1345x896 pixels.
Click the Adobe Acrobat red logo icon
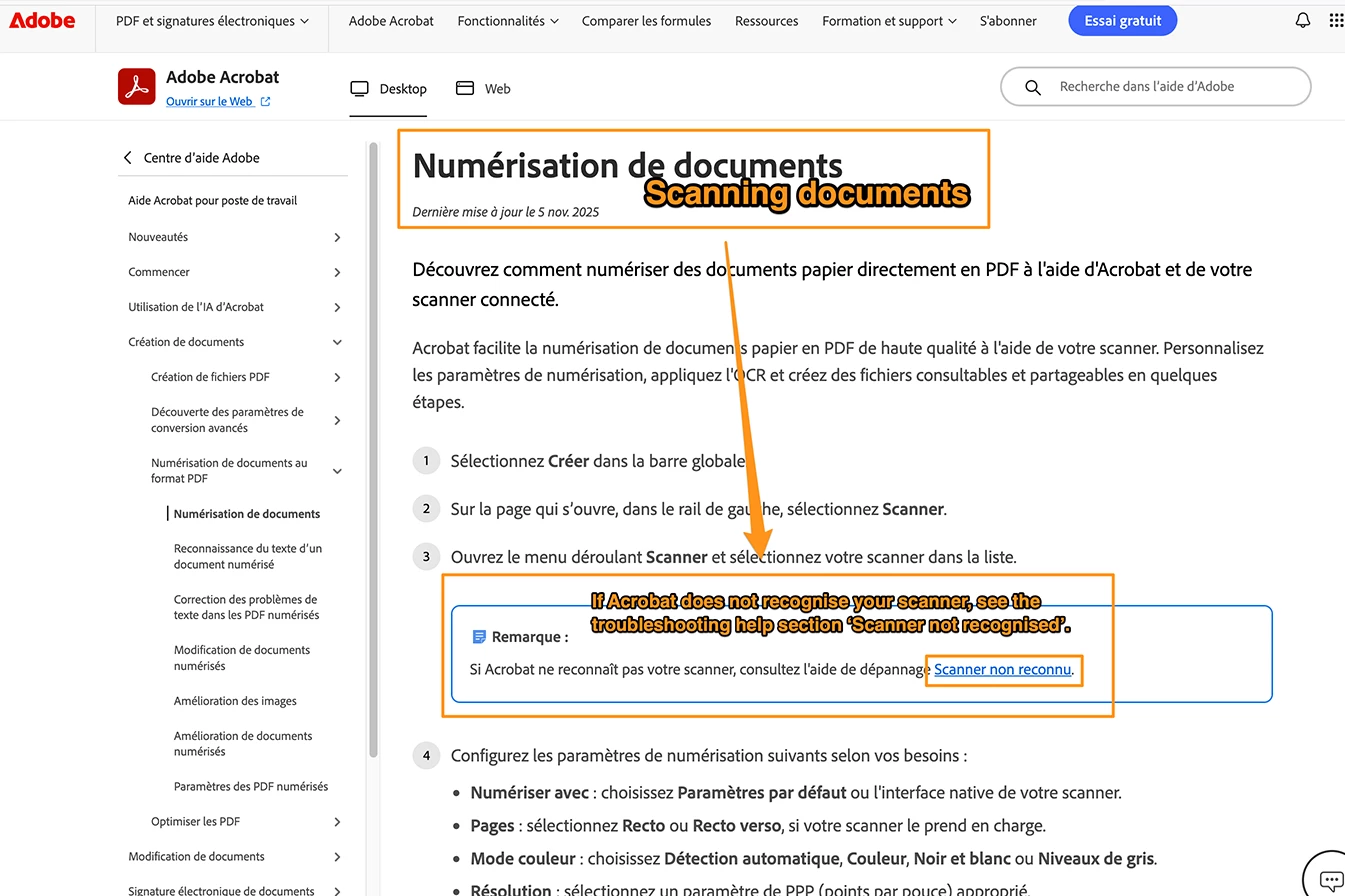pyautogui.click(x=136, y=87)
